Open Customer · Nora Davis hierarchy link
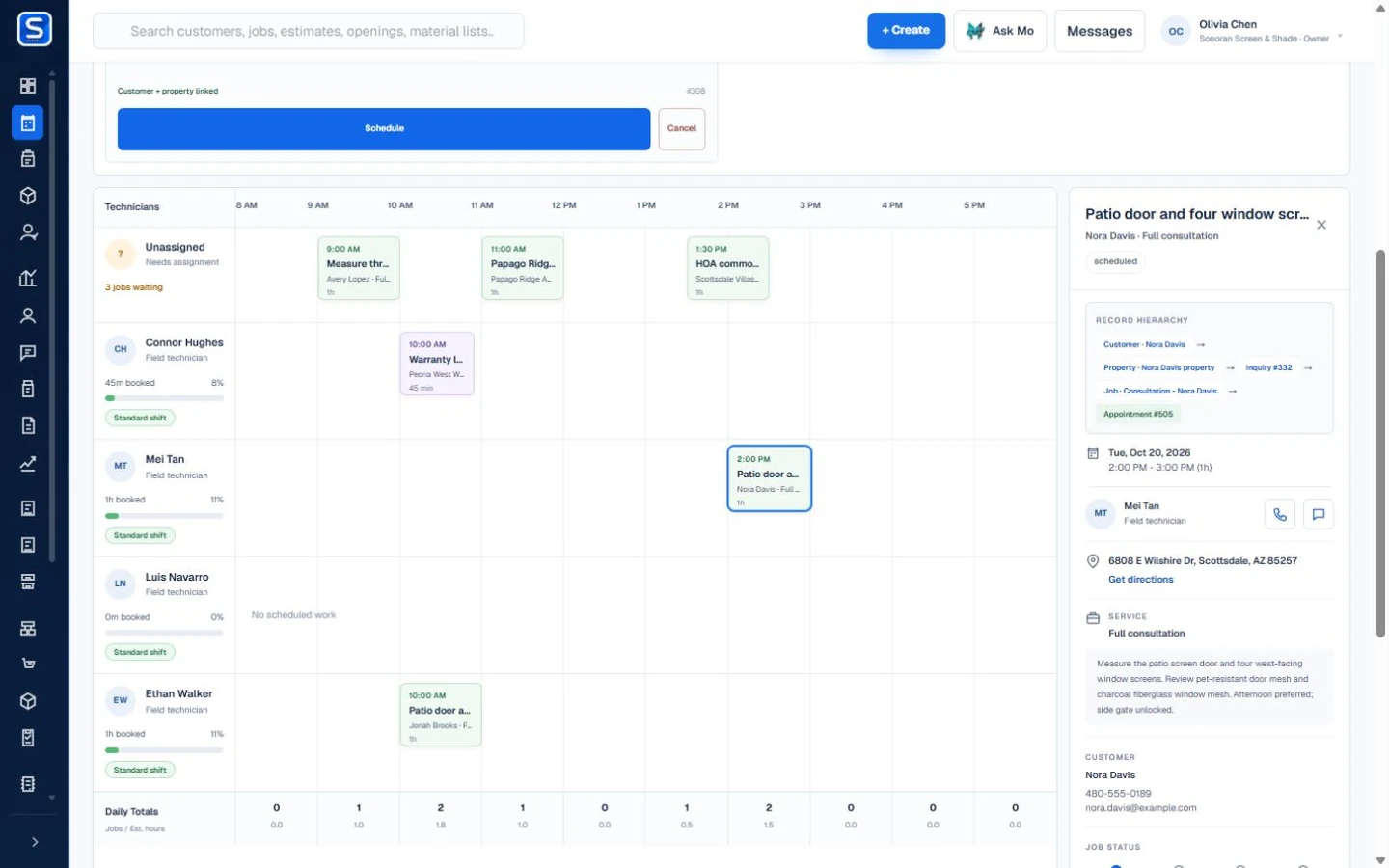The width and height of the screenshot is (1389, 868). pyautogui.click(x=1144, y=344)
